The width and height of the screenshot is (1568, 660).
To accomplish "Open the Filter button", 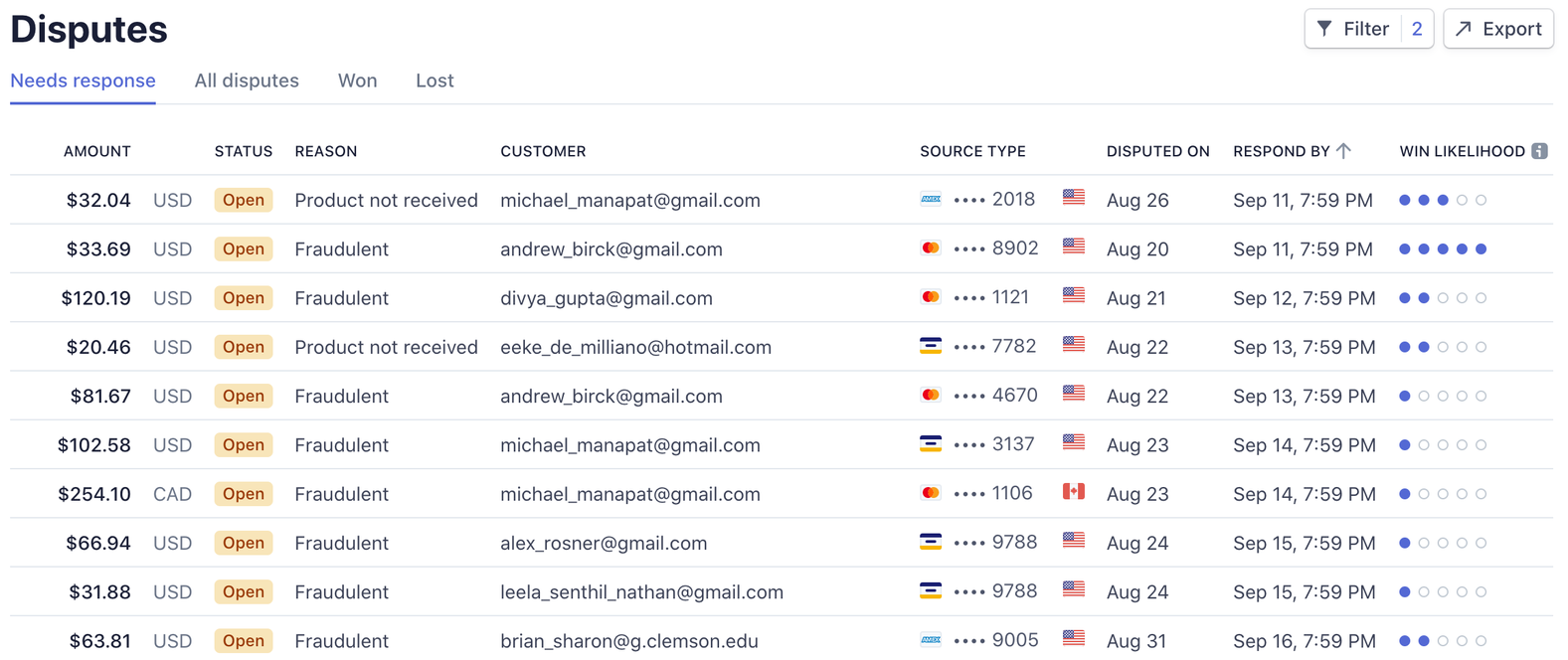I will click(1369, 29).
